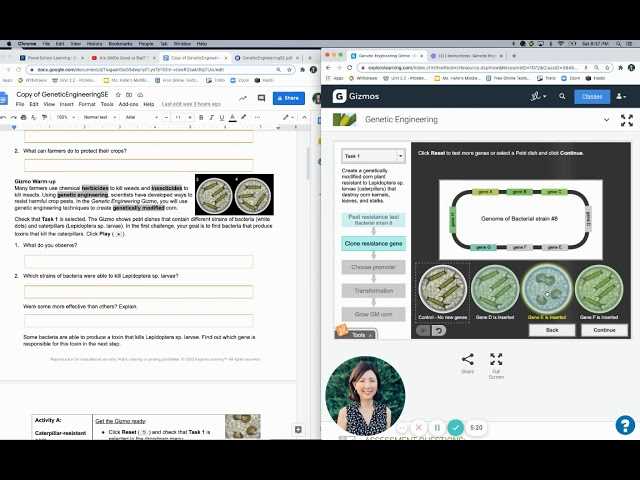Open the Insert menu in Google Docs
Image resolution: width=640 pixels, height=480 pixels.
tap(67, 104)
